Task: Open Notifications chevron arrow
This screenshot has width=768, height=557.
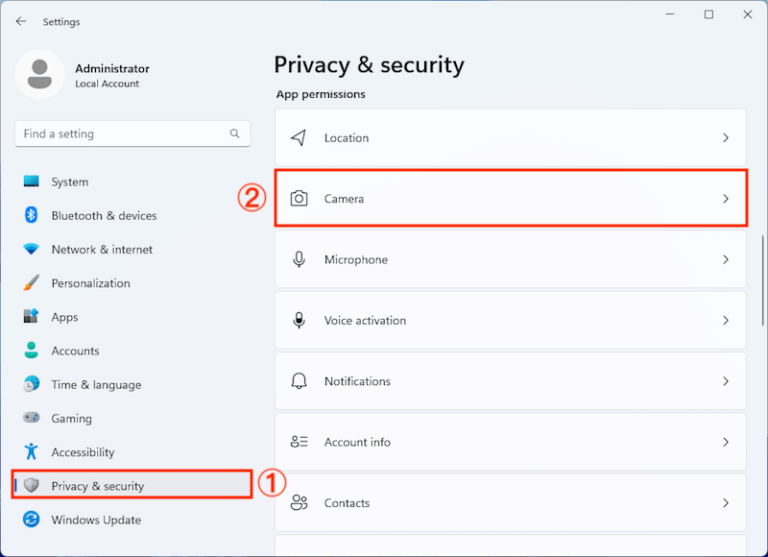Action: (726, 382)
